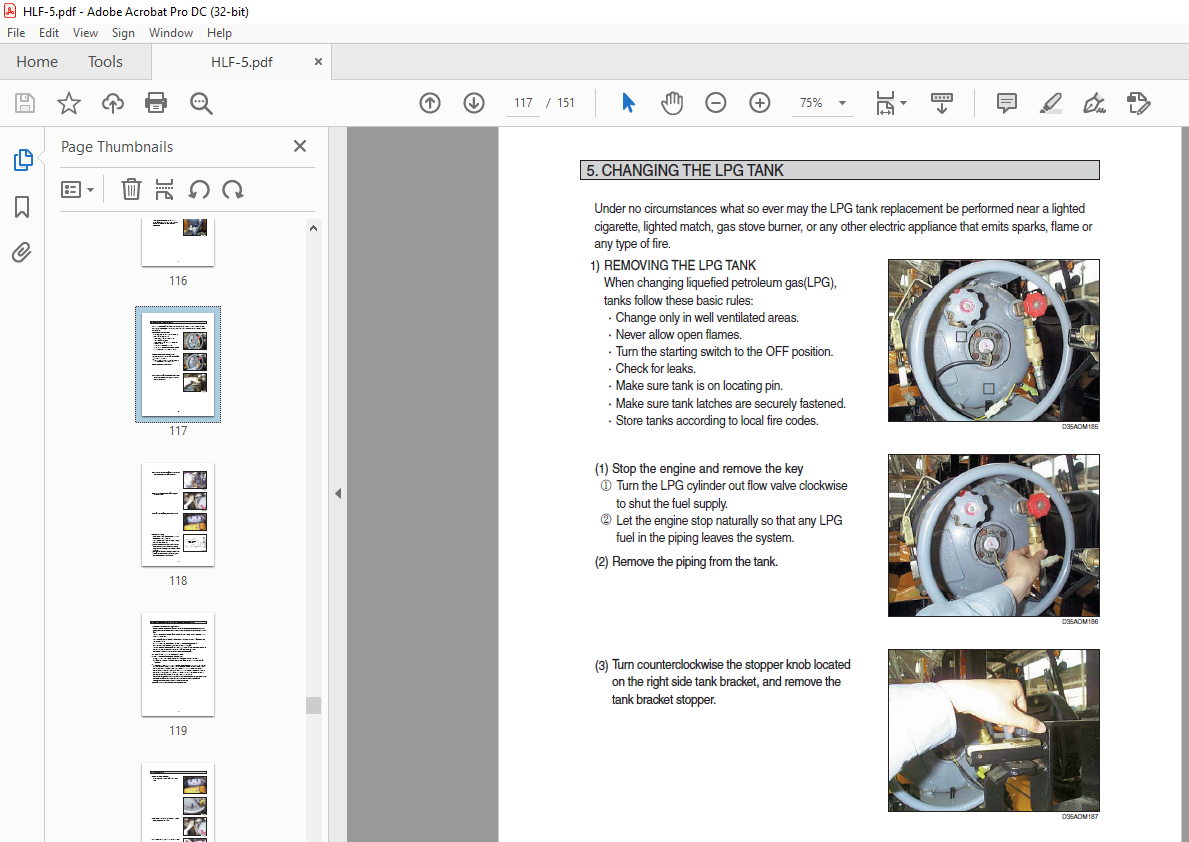This screenshot has height=842, width=1189.
Task: Collapse the navigation pane arrow
Action: [338, 493]
